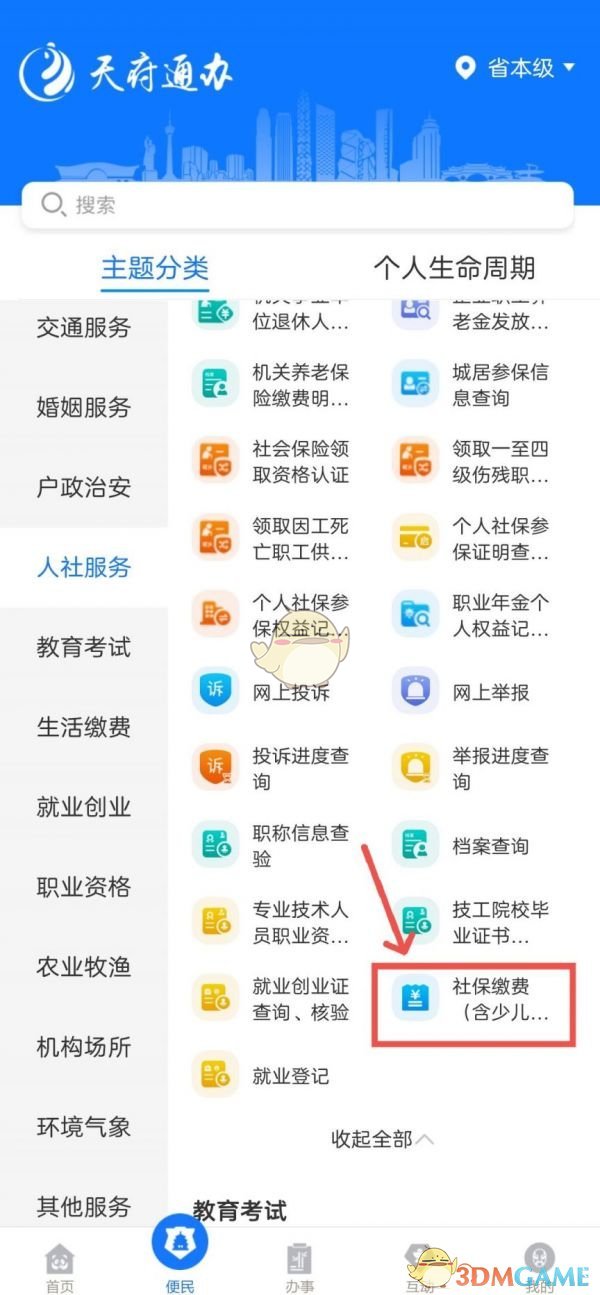Image resolution: width=600 pixels, height=1295 pixels.
Task: Select 生活缴费 category in sidebar
Action: pyautogui.click(x=84, y=728)
